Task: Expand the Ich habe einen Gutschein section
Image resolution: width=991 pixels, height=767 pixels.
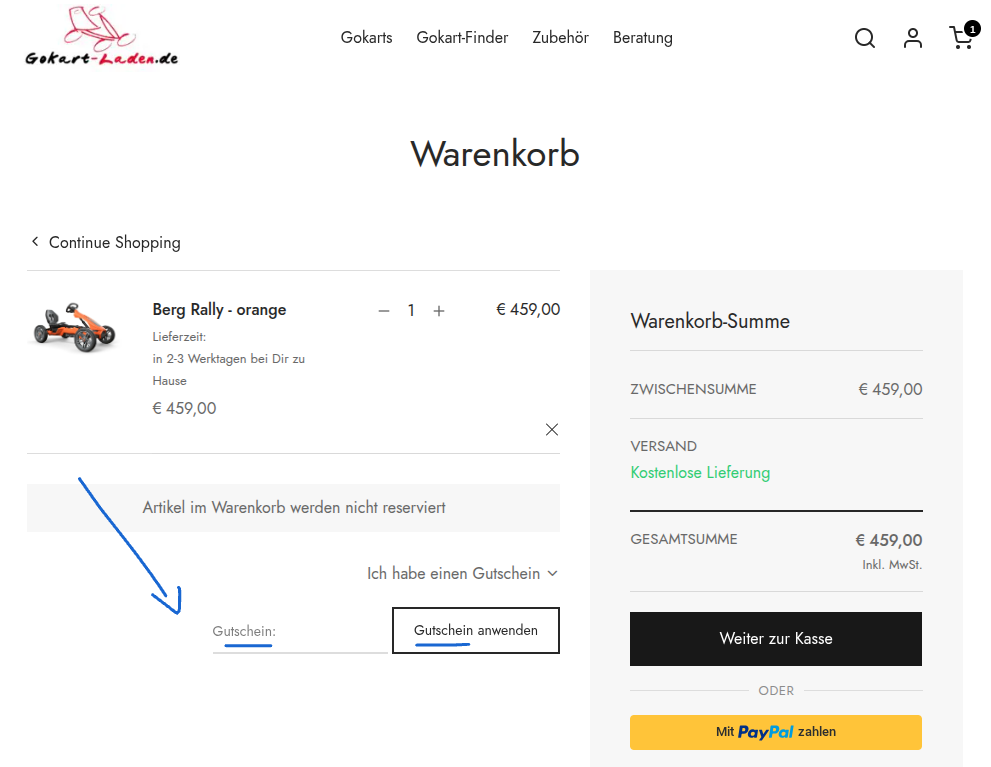Action: [x=462, y=573]
